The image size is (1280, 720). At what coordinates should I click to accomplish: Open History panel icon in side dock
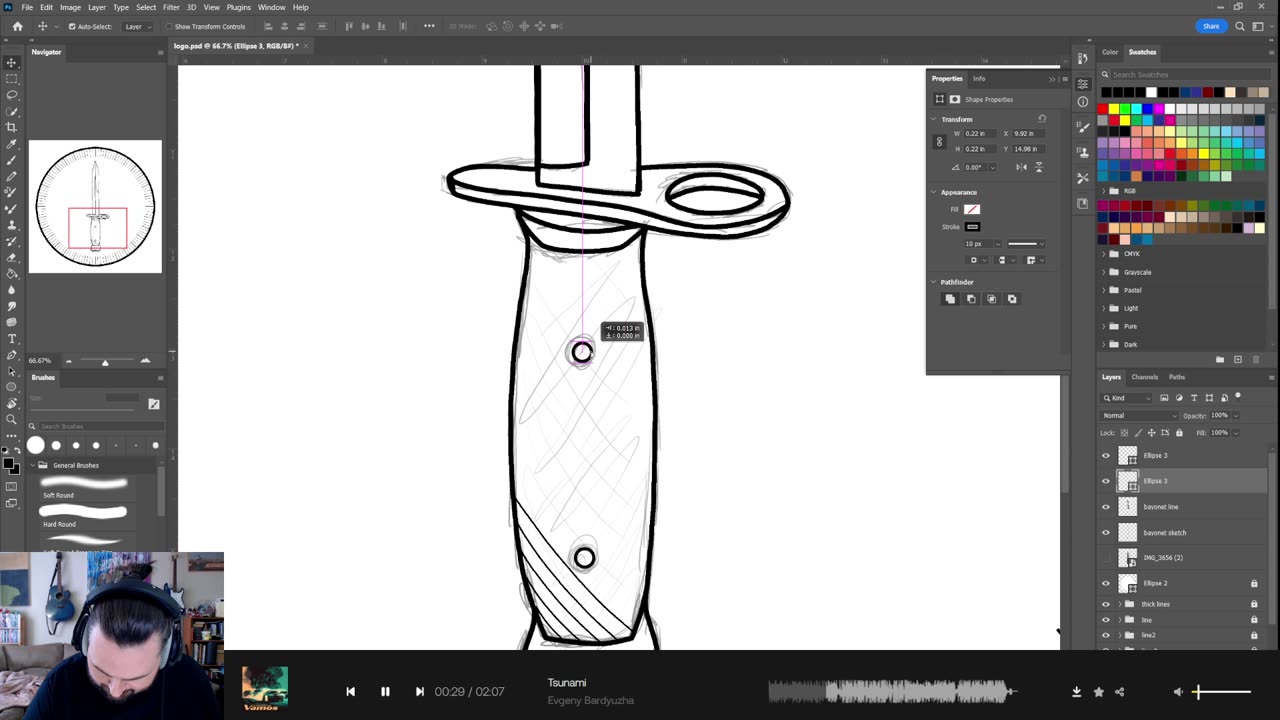1082,58
